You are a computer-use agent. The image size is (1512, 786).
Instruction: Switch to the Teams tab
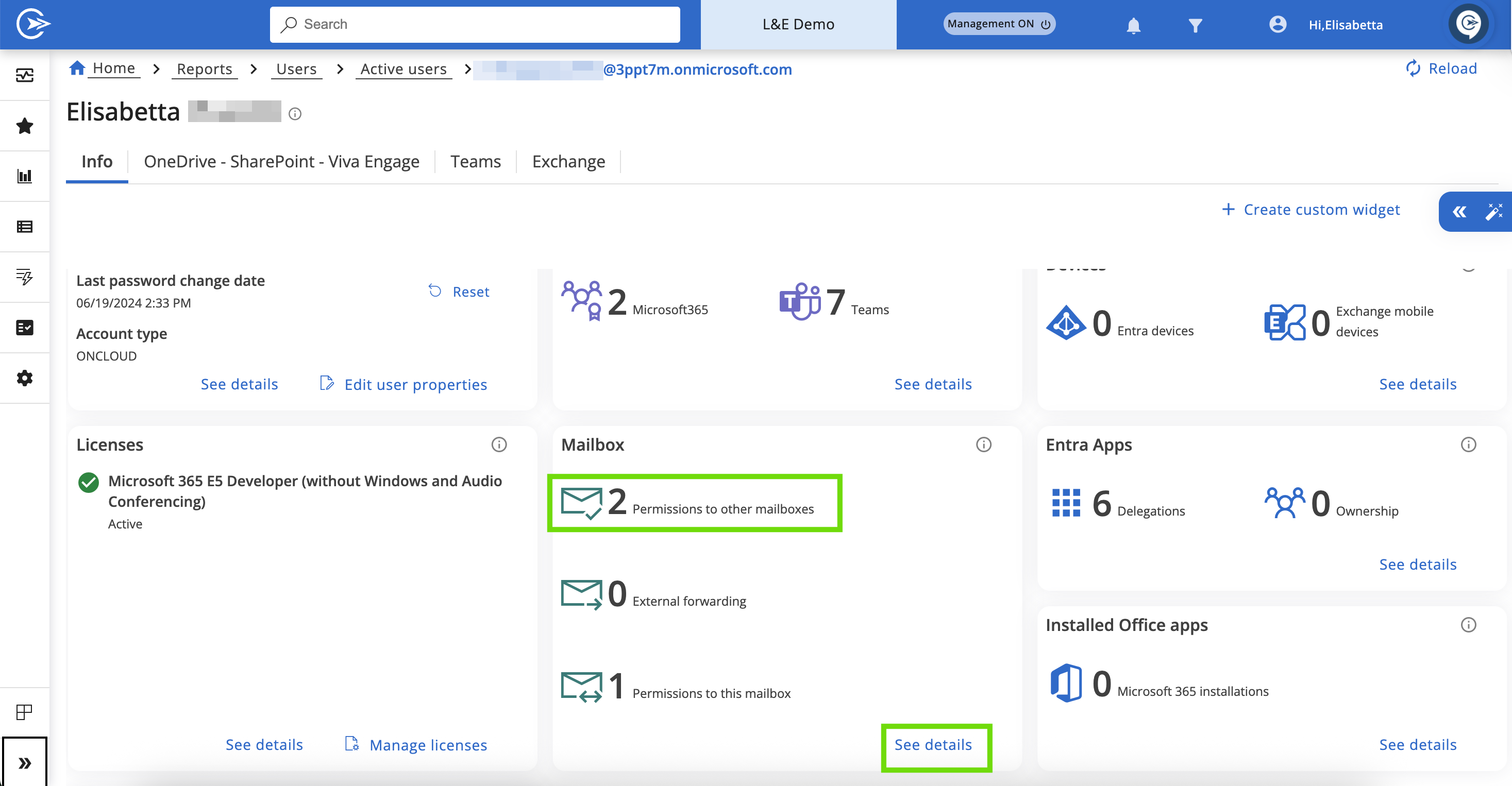476,161
